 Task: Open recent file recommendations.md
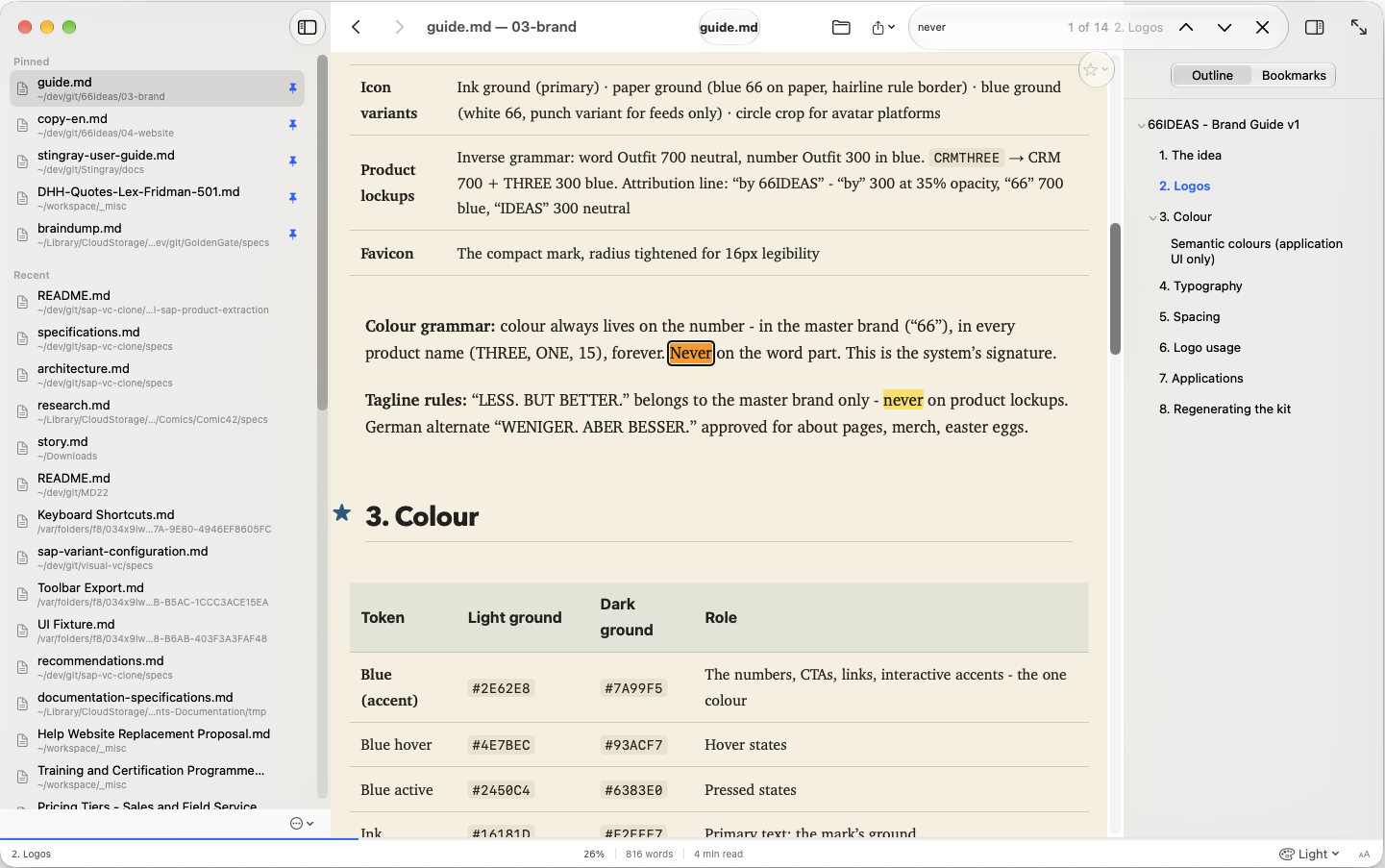pos(157,667)
